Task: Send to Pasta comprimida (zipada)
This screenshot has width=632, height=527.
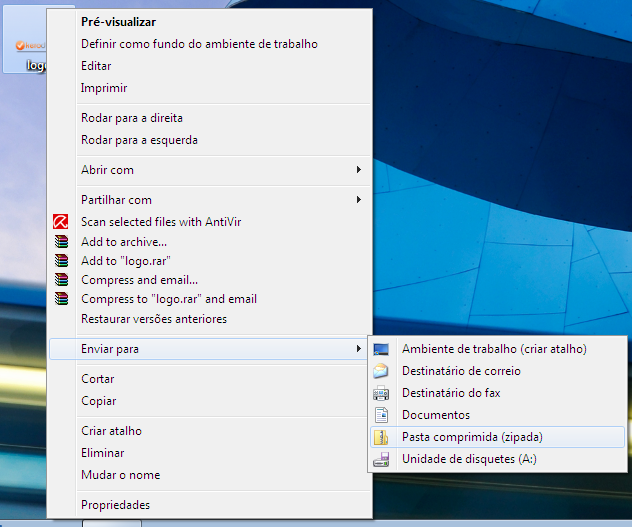Action: [x=497, y=437]
